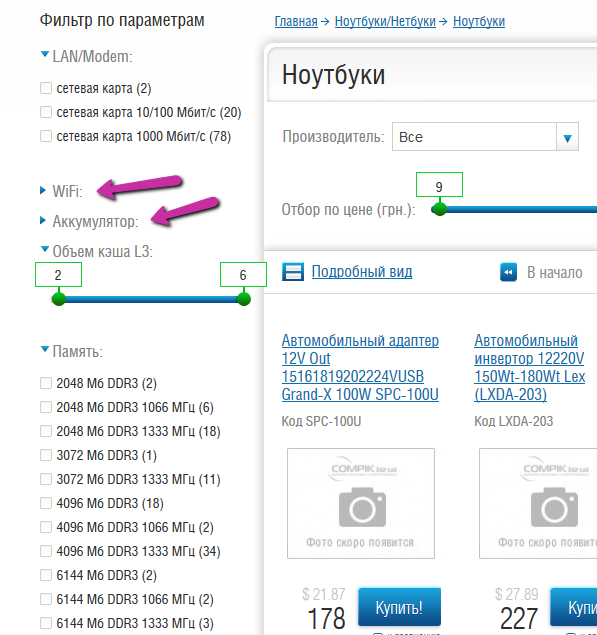Go to Главная breadcrumb link

[296, 21]
